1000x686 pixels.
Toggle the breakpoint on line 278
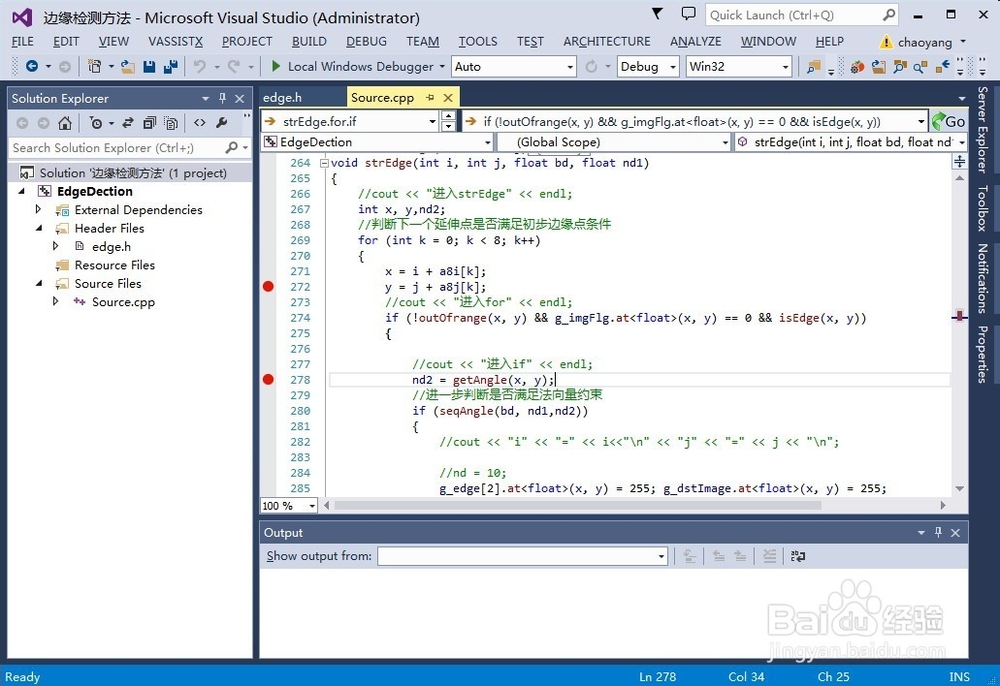click(268, 380)
